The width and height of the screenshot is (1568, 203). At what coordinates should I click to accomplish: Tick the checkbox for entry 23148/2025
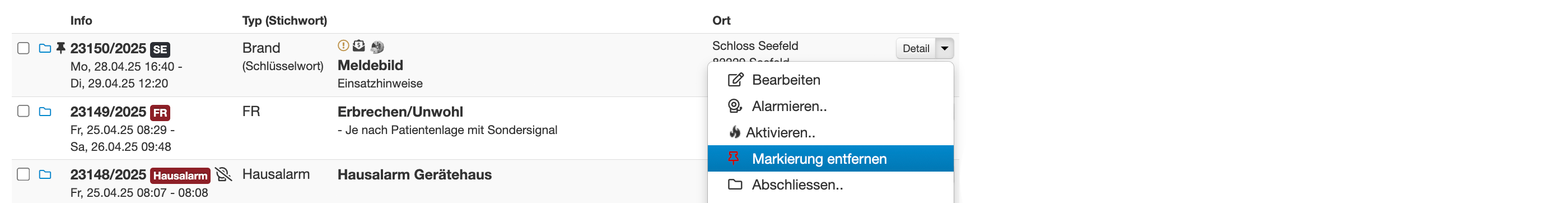tap(23, 174)
